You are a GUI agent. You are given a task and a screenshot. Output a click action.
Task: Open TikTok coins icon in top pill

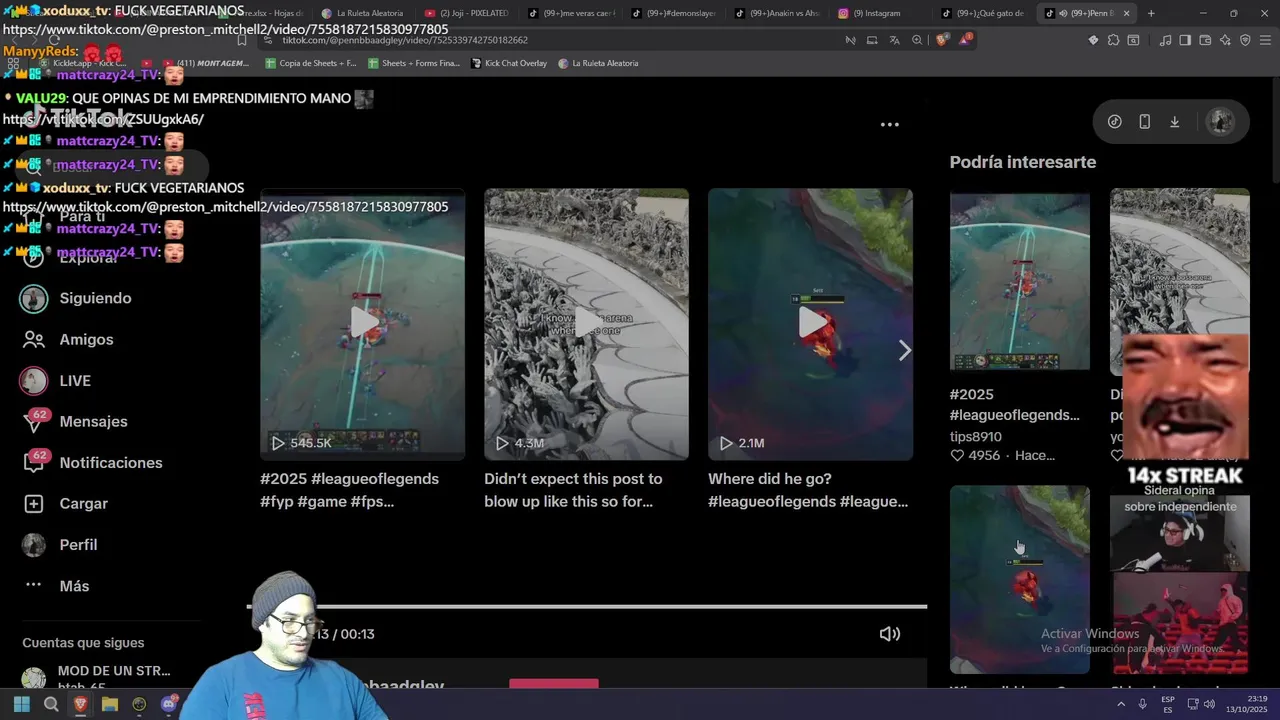pyautogui.click(x=1115, y=122)
